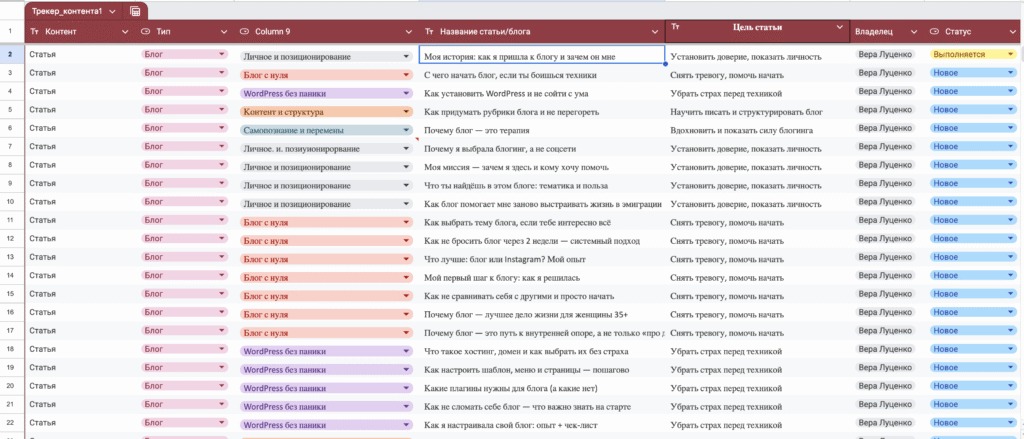
Task: Open the Контент column header dropdown arrow
Action: (124, 33)
